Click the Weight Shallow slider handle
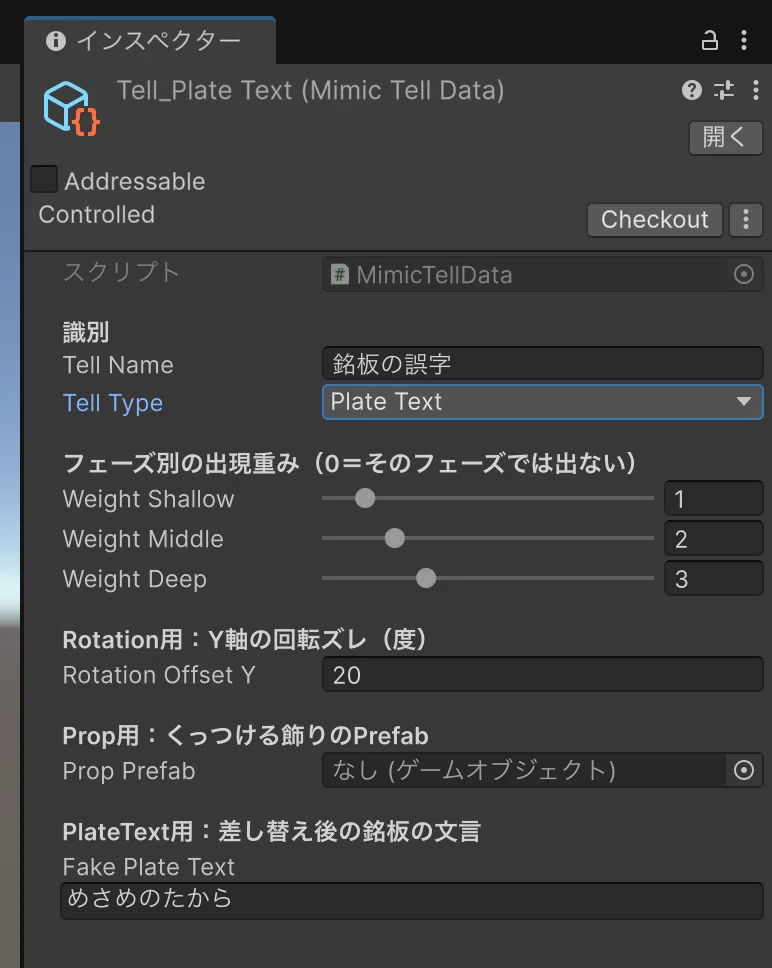Image resolution: width=772 pixels, height=968 pixels. (x=365, y=498)
